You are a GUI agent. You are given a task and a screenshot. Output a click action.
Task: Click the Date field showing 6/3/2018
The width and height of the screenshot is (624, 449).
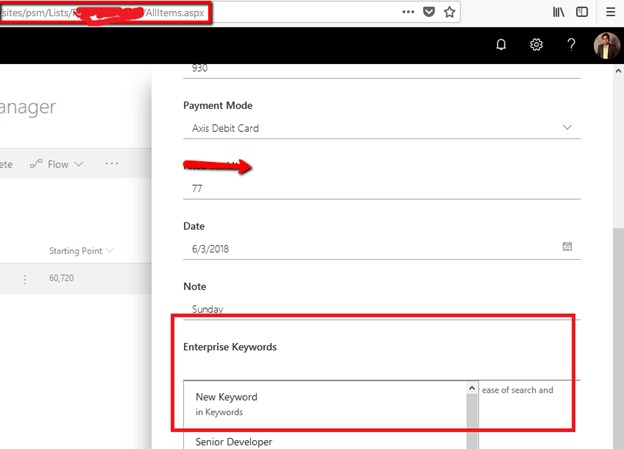pyautogui.click(x=382, y=249)
